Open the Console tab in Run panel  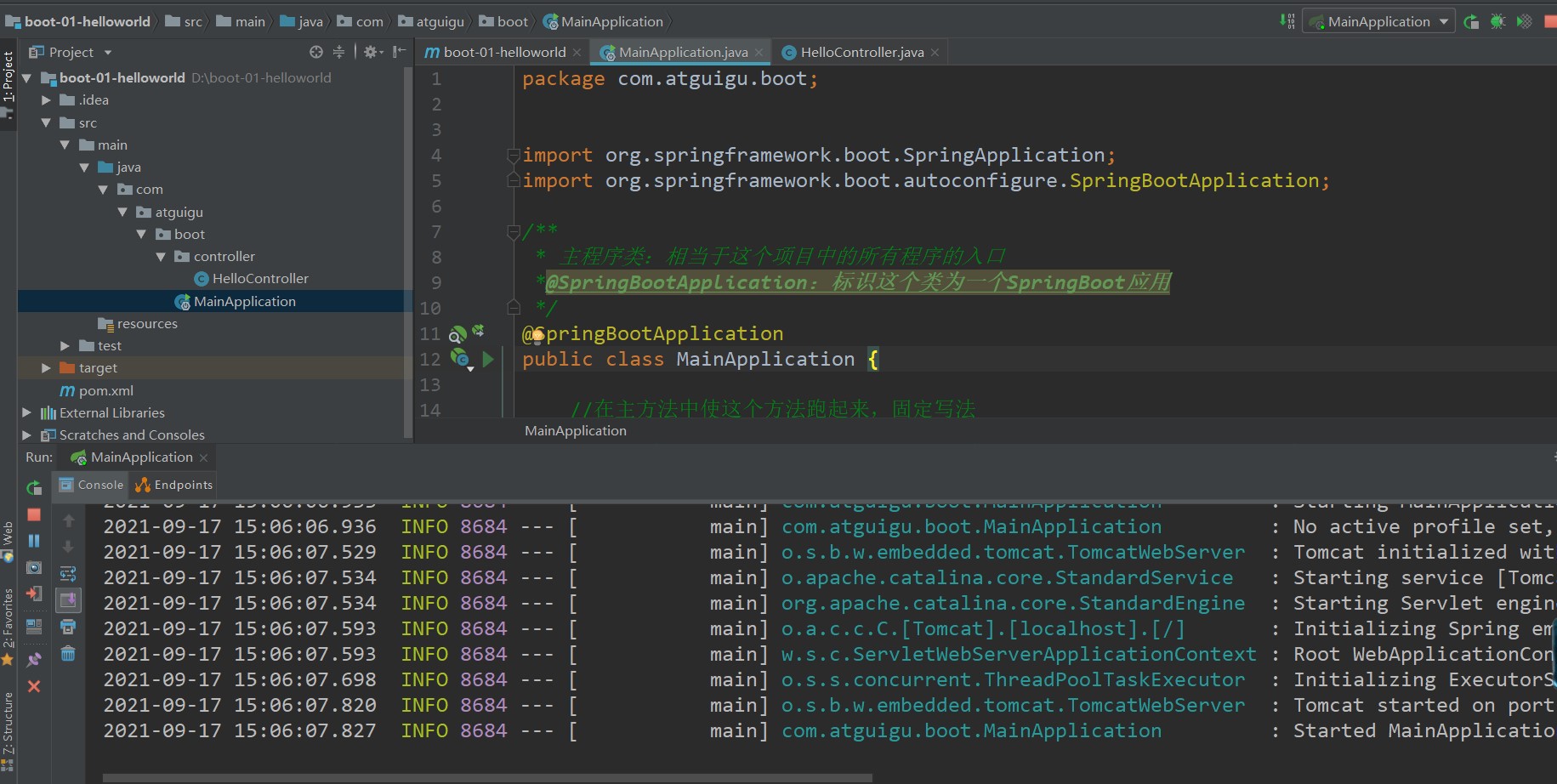point(91,485)
